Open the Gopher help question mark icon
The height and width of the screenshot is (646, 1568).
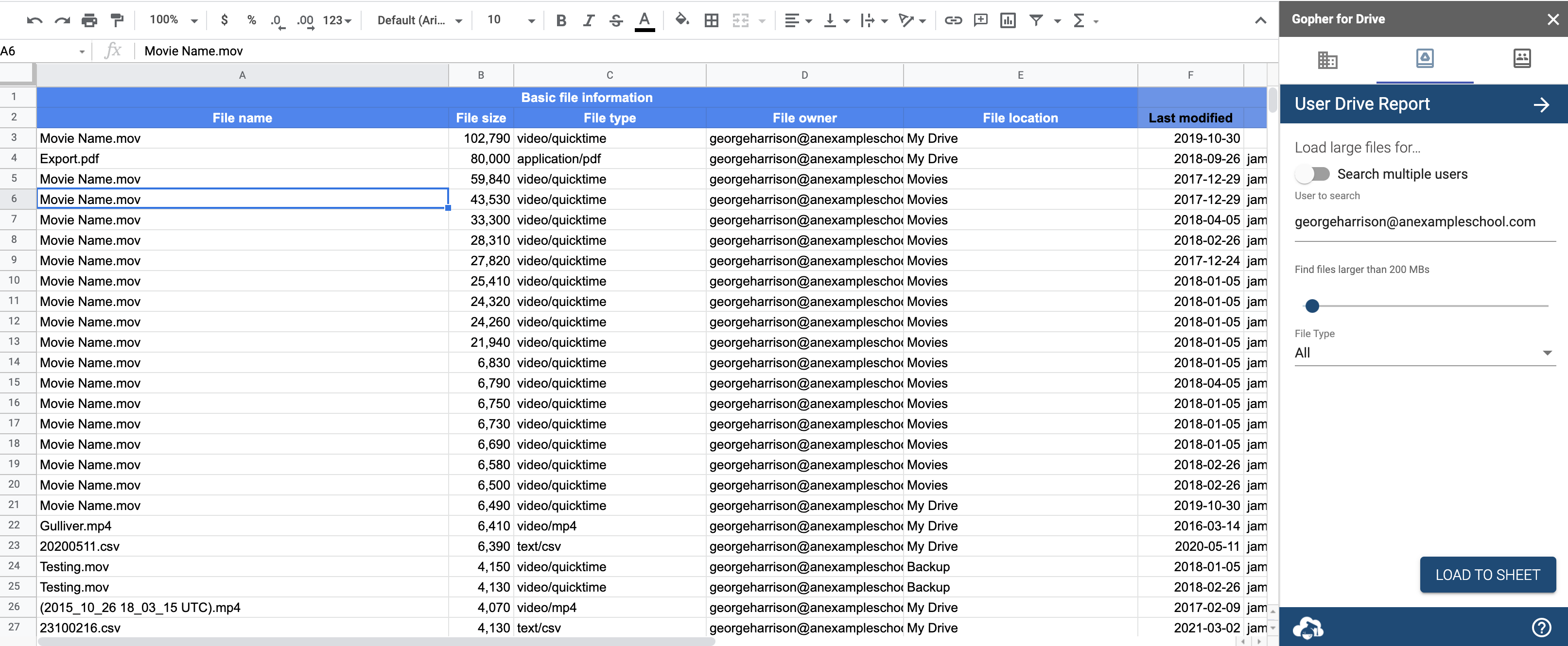pyautogui.click(x=1541, y=627)
